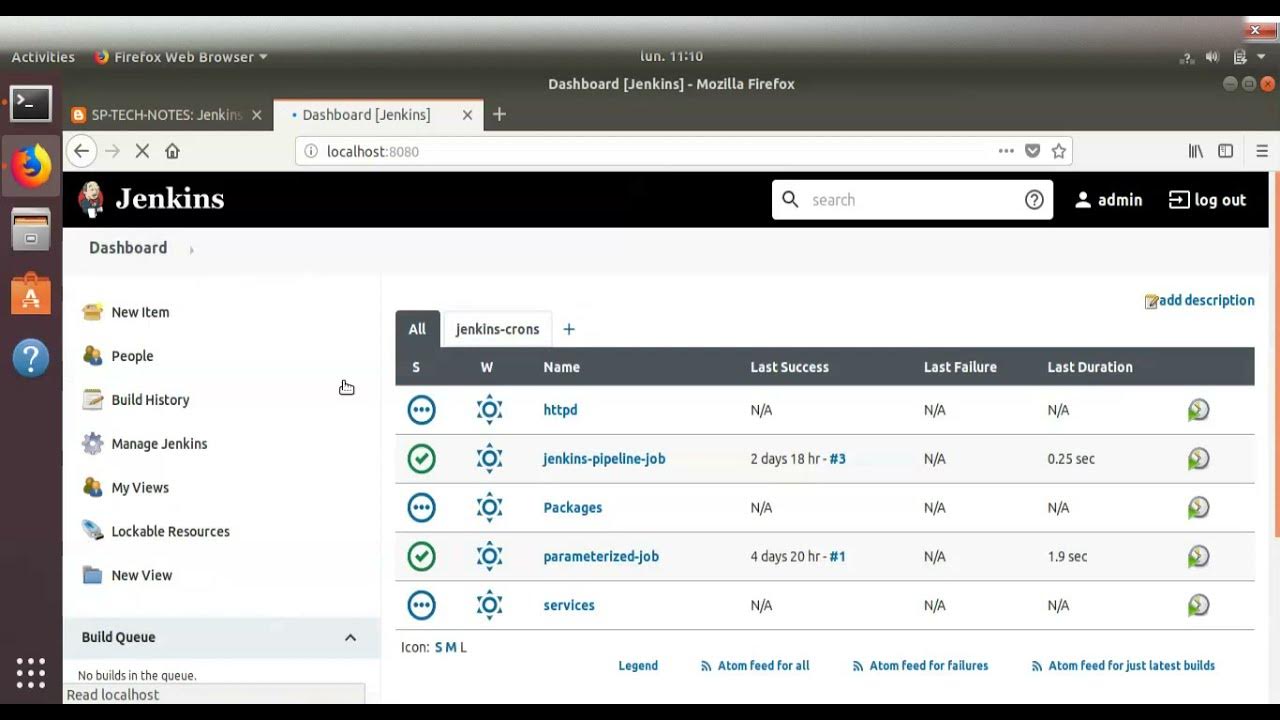Open jenkins-pipeline-job link
Screen dimensions: 1280x720
[604, 459]
